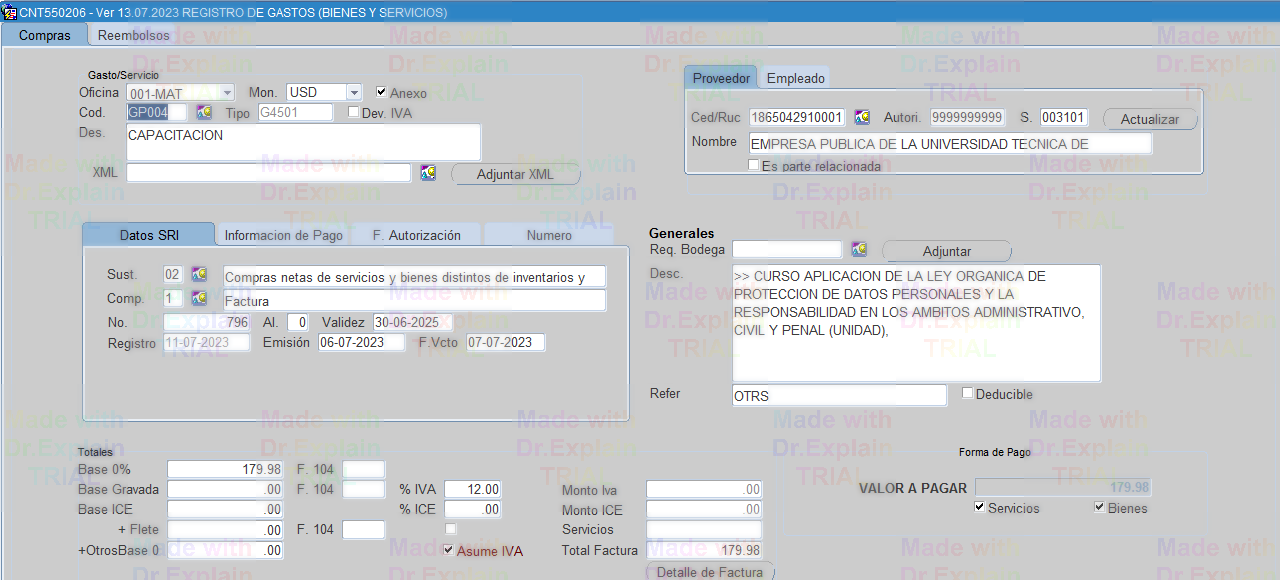The width and height of the screenshot is (1280, 580).
Task: Open the Ced/Ruc supplier lookup icon
Action: 862,118
